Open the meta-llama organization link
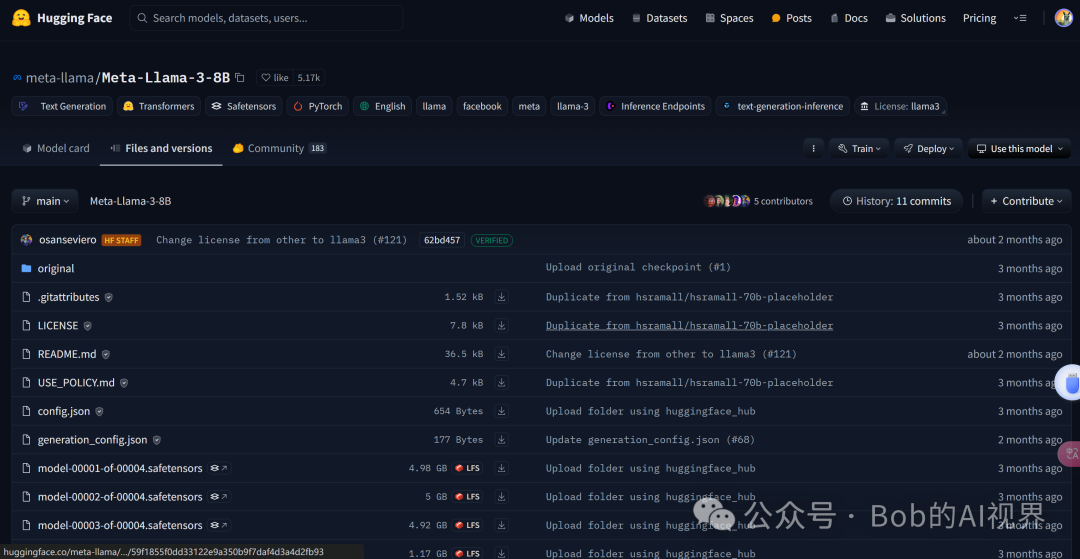This screenshot has width=1080, height=559. pos(59,78)
